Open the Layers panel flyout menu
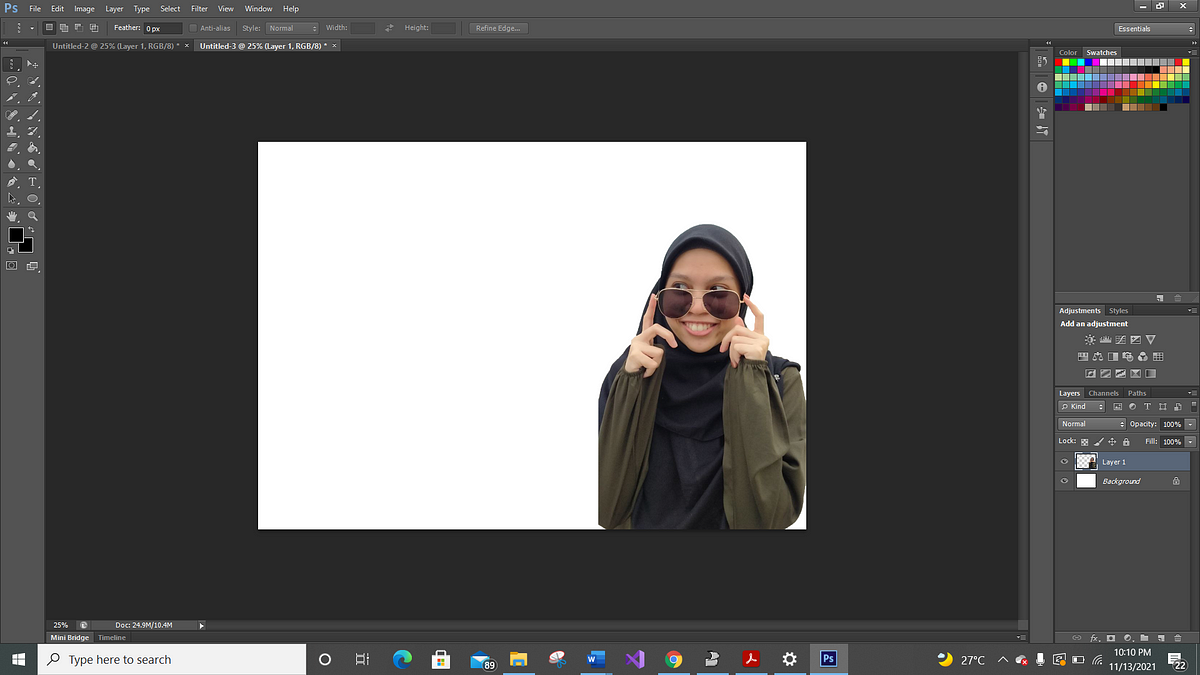This screenshot has width=1200, height=675. tap(1191, 393)
